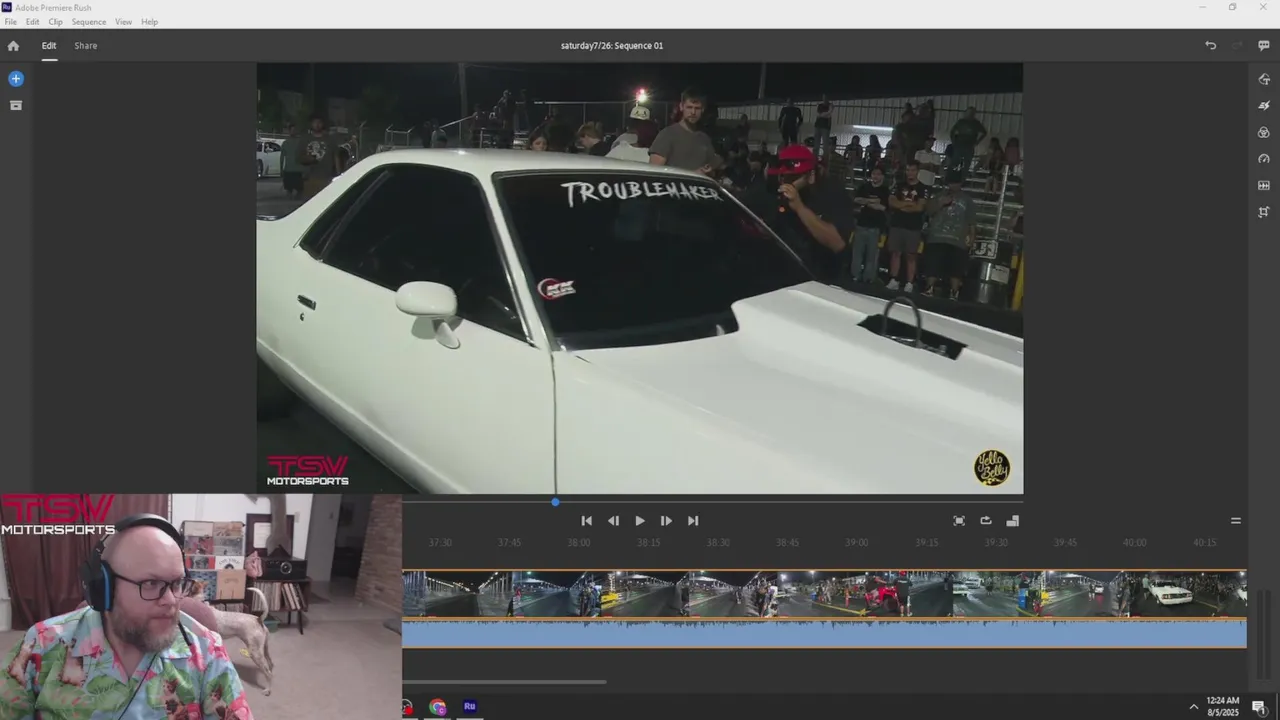Image resolution: width=1280 pixels, height=720 pixels.
Task: Open the Audio panel
Action: tap(1264, 186)
